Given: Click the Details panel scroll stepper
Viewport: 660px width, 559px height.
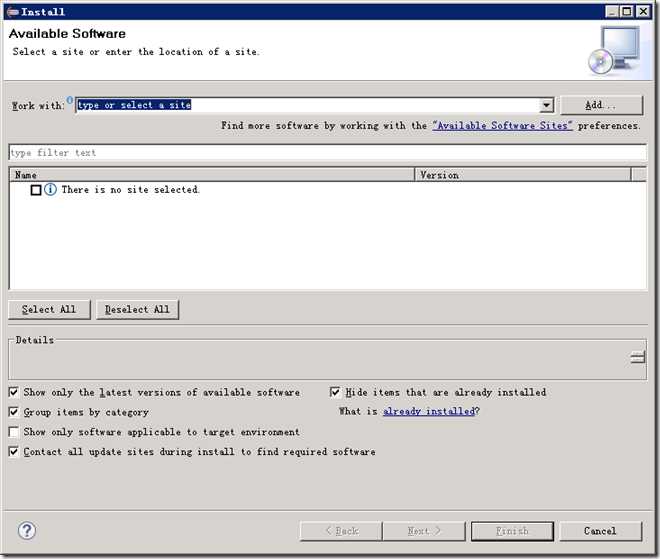Looking at the screenshot, I should tap(638, 357).
